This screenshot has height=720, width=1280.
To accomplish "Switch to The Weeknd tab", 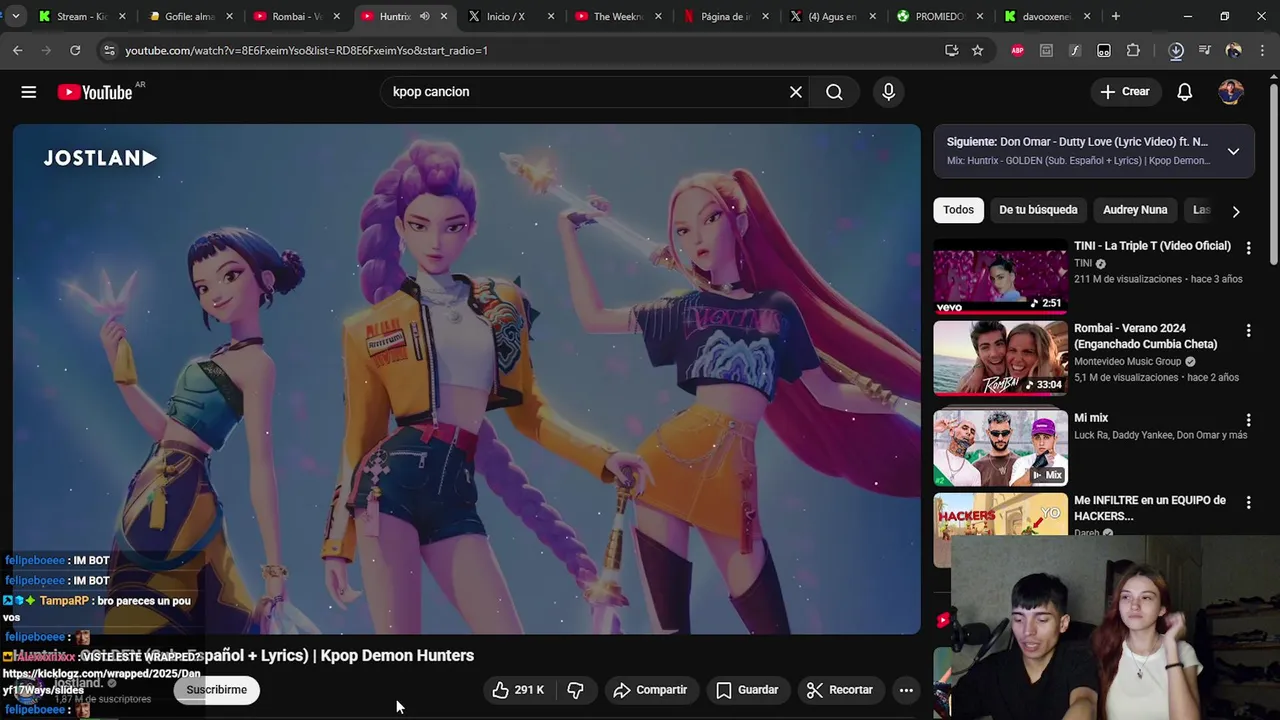I will 618,16.
